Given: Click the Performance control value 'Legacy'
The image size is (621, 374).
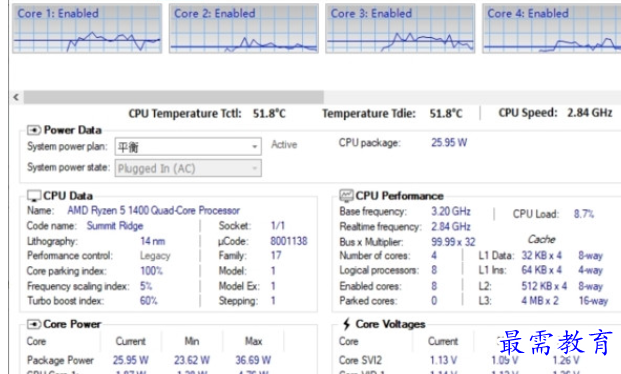Looking at the screenshot, I should tap(155, 256).
